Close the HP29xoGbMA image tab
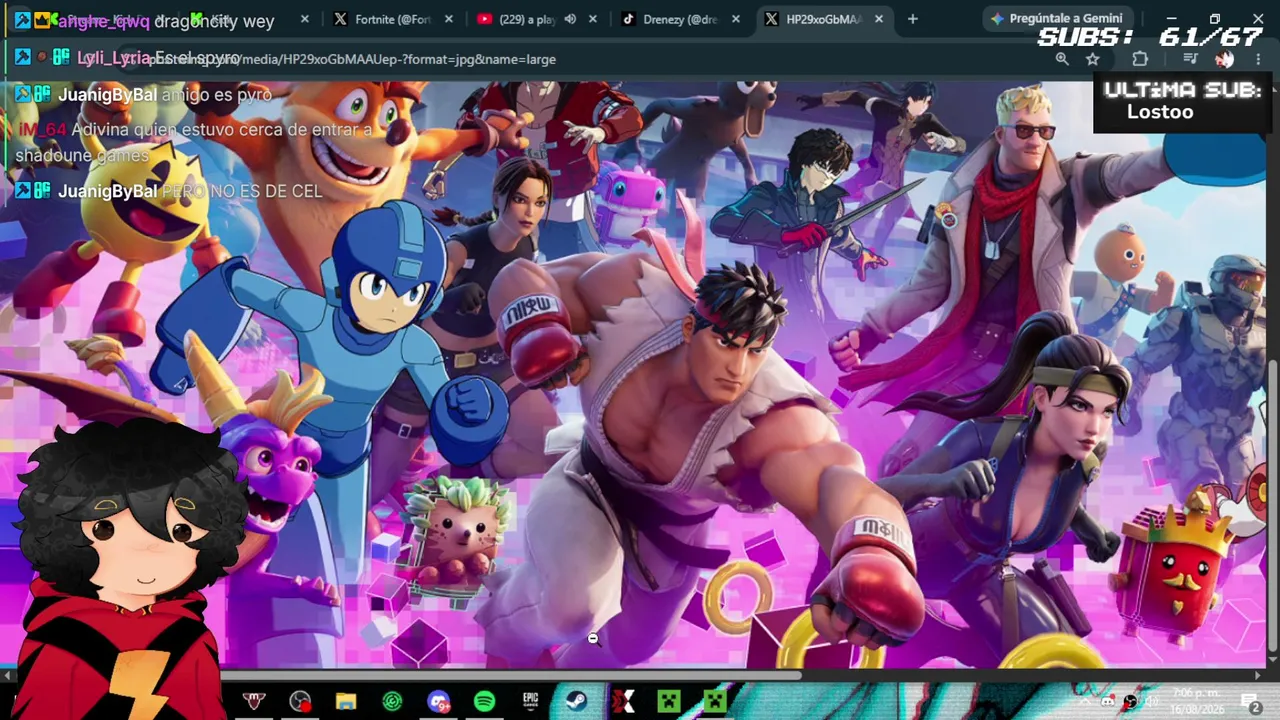The image size is (1280, 720). tap(879, 19)
